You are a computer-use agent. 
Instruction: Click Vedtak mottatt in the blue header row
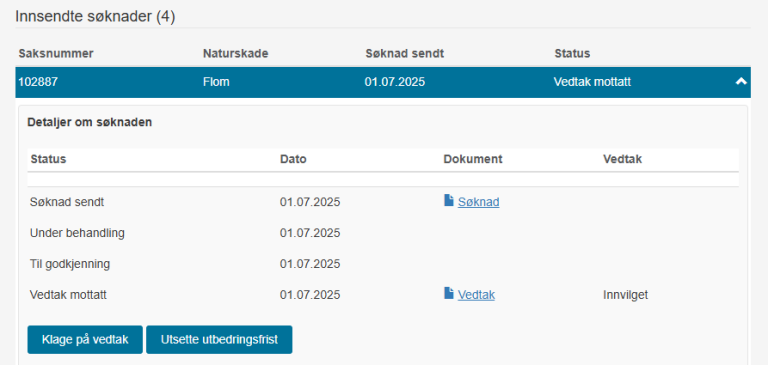pos(592,82)
